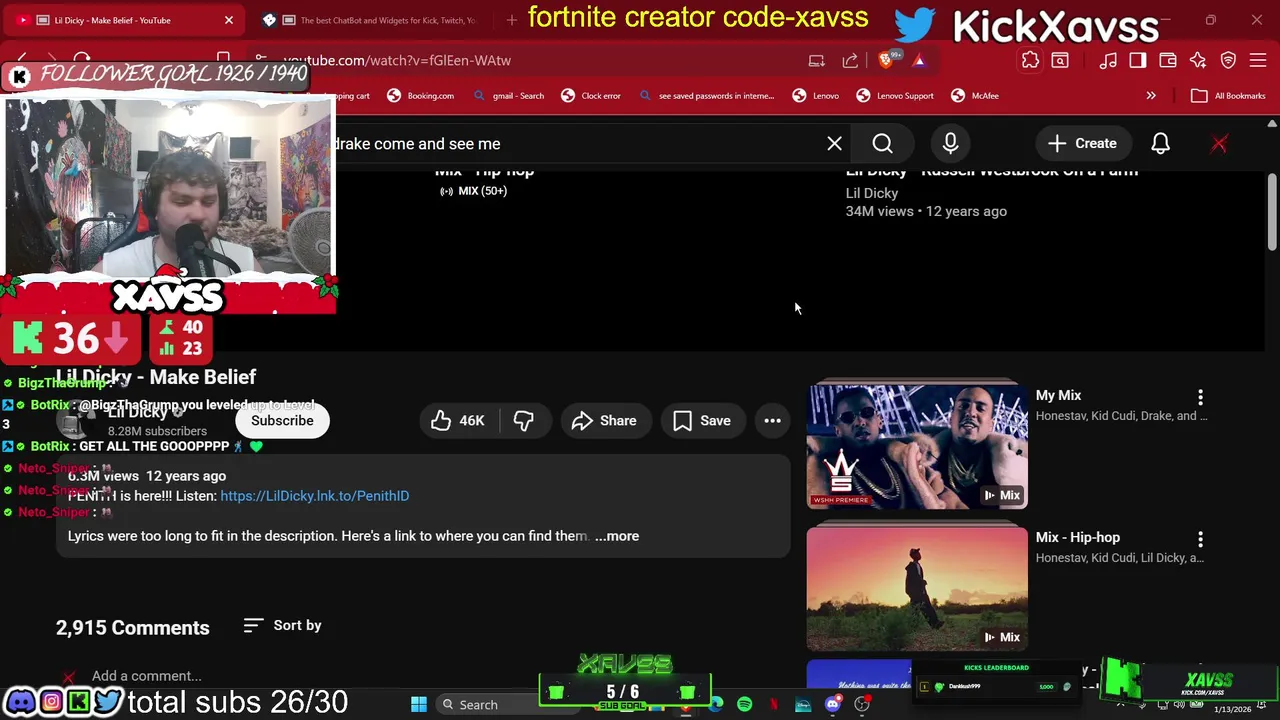Click the My Mix title text
This screenshot has height=720, width=1280.
pyautogui.click(x=1058, y=396)
